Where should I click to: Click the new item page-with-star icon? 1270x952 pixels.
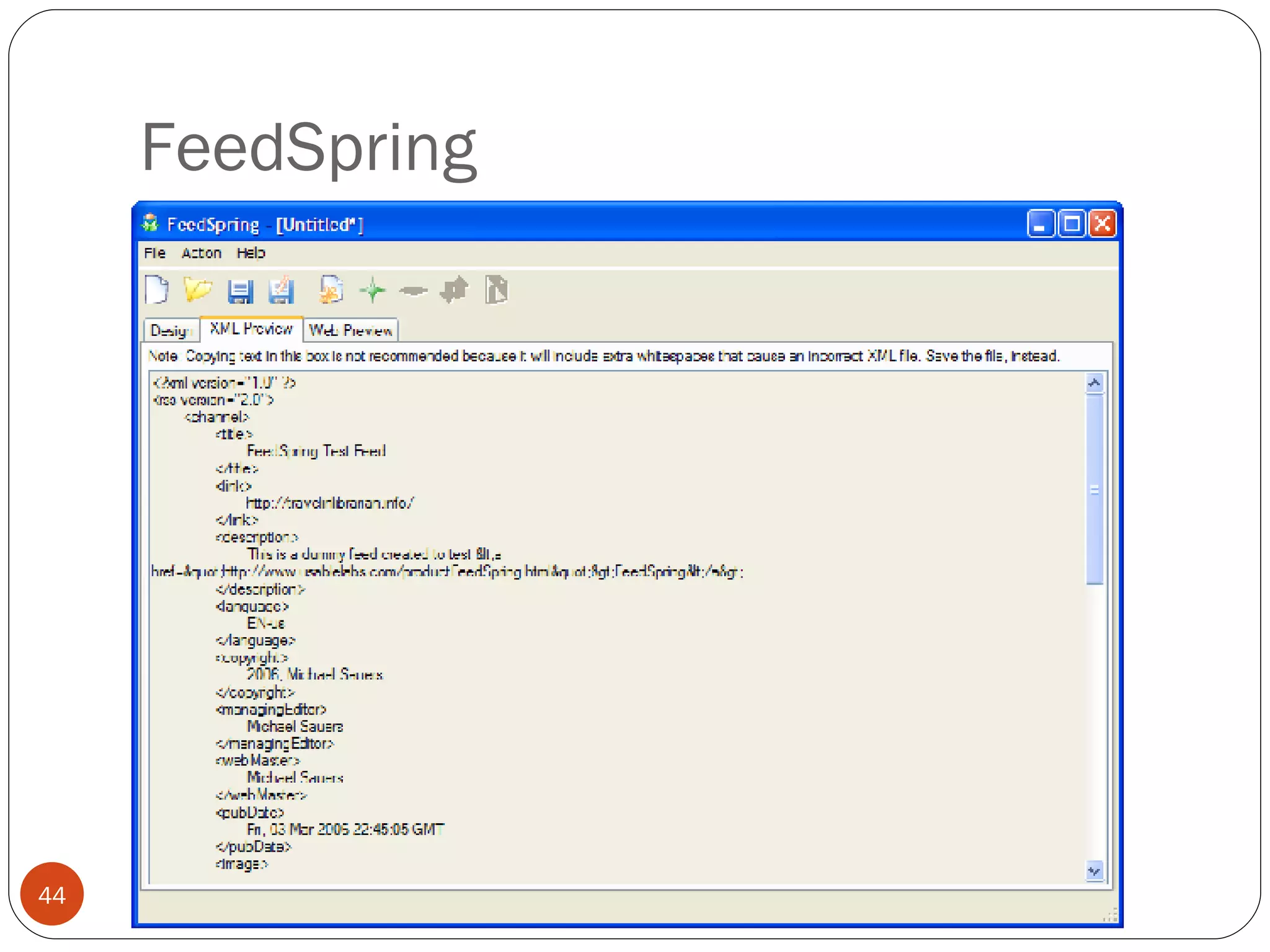[x=331, y=289]
